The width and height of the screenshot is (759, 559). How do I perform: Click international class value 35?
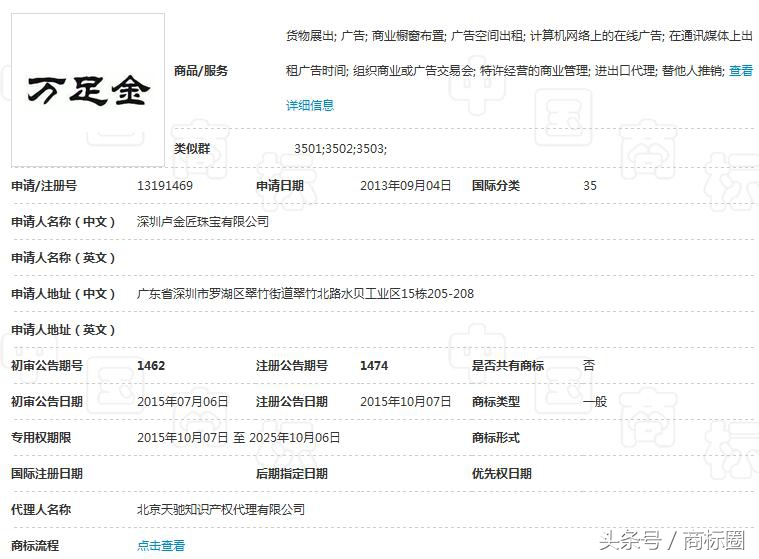(590, 185)
